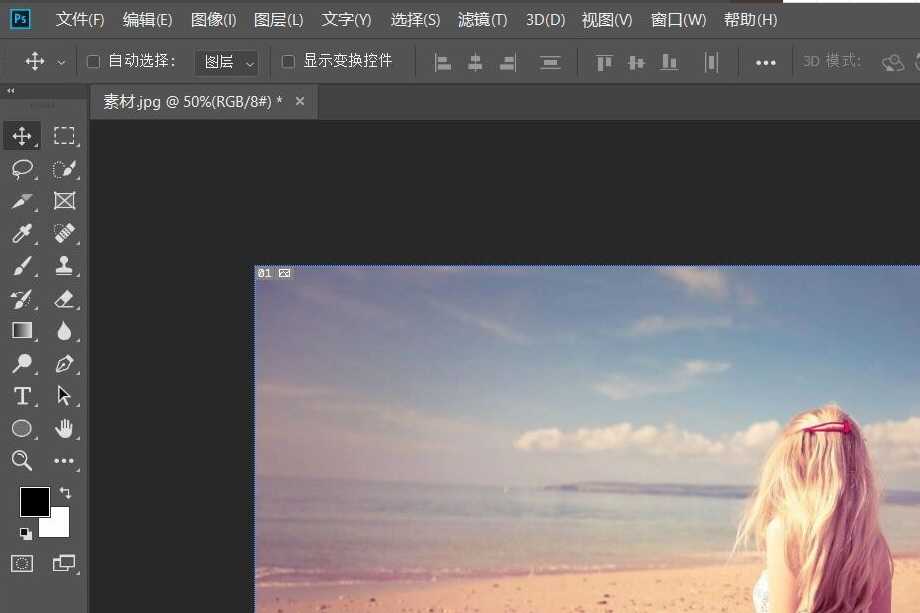Select the Rectangular Marquee tool
The image size is (920, 613).
point(64,136)
